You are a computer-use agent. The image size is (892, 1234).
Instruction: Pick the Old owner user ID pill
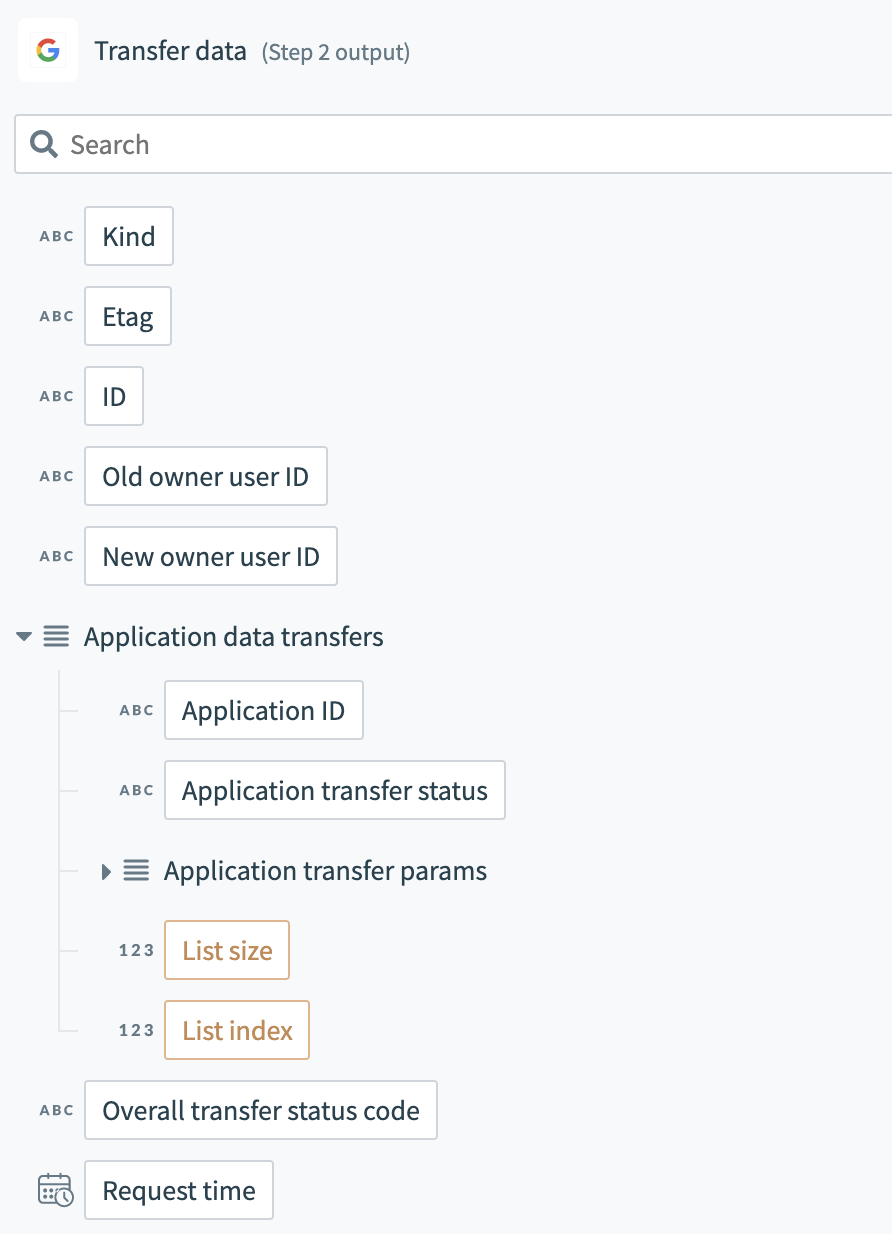click(205, 477)
